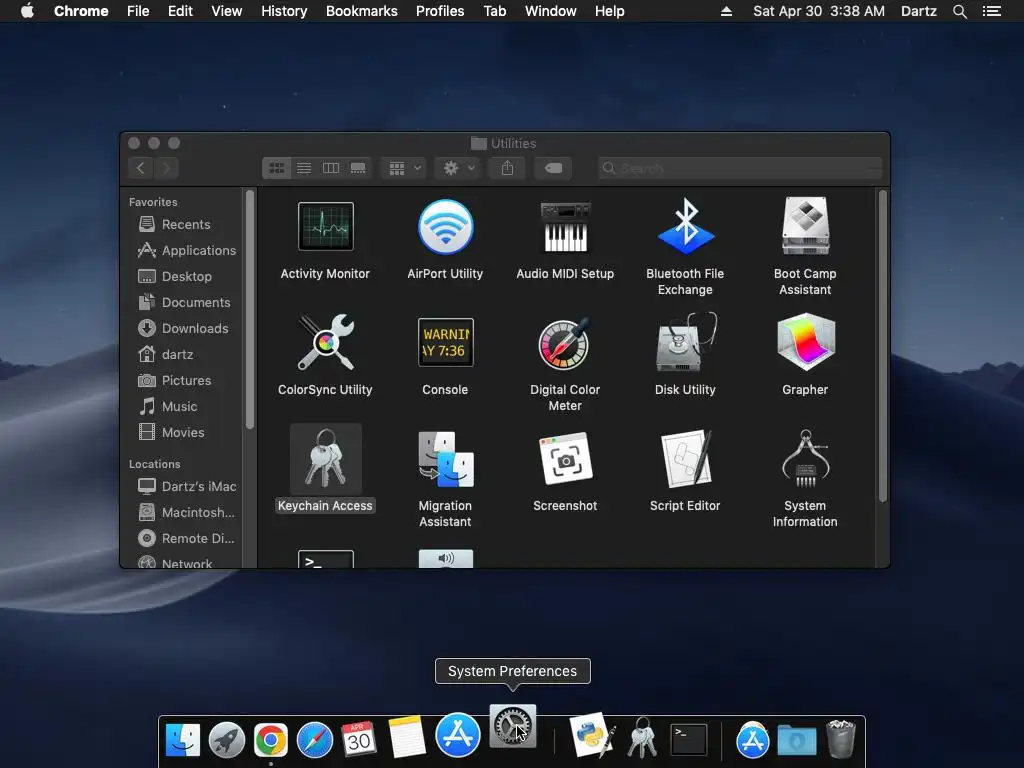Open the Console app

(x=445, y=342)
